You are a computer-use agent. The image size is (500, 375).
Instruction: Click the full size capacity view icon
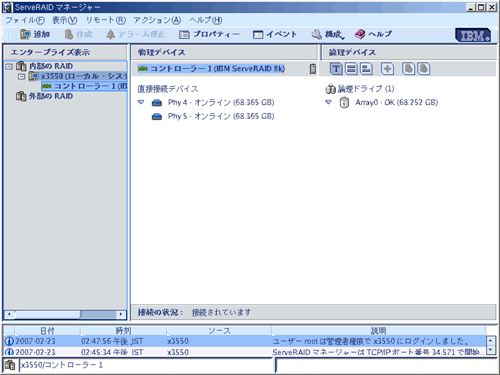point(351,69)
